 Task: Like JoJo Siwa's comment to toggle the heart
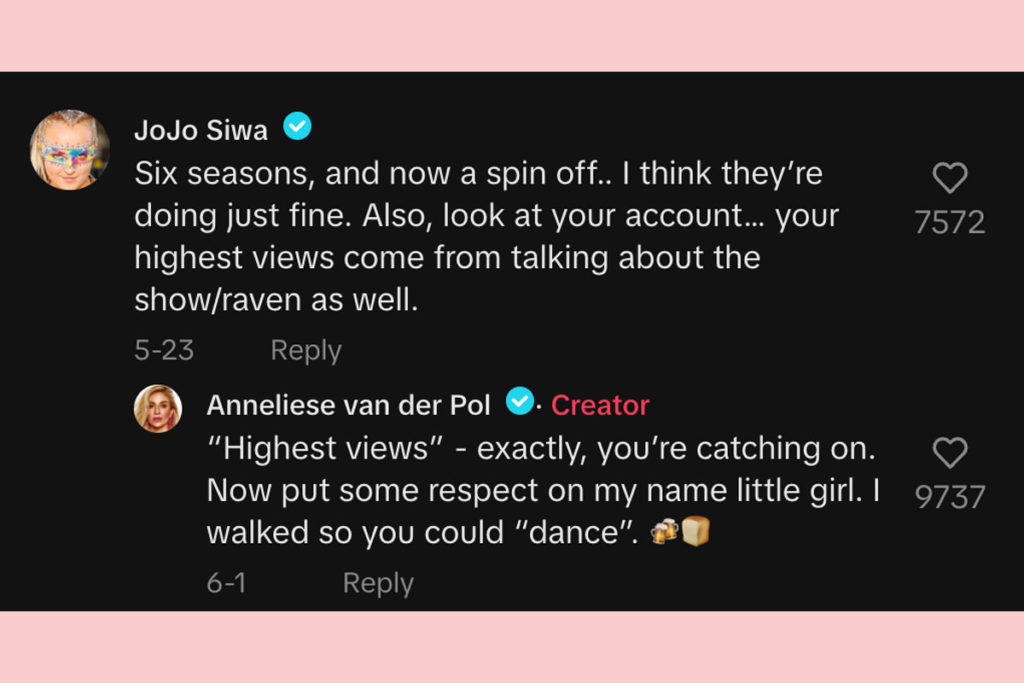tap(950, 177)
